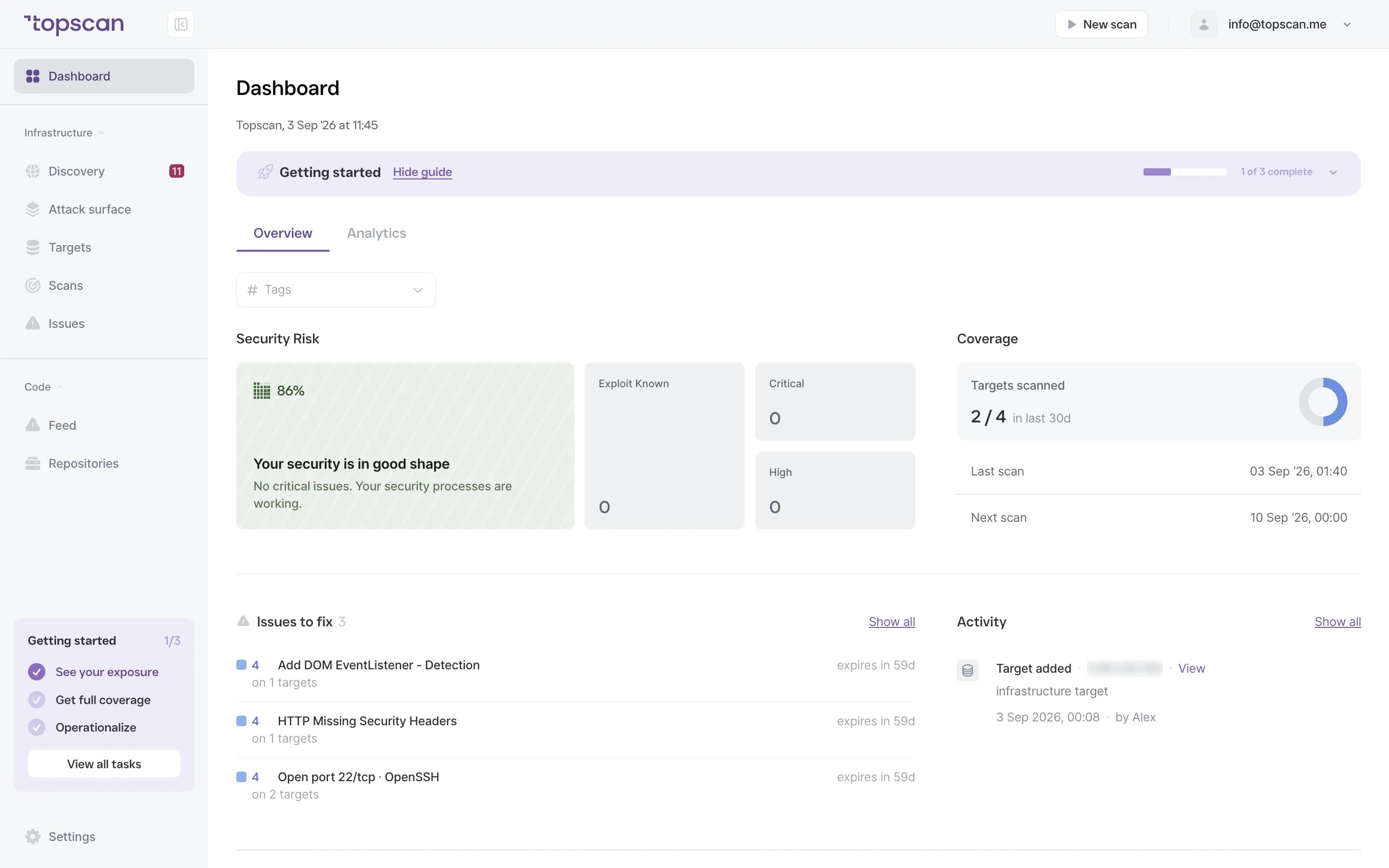The width and height of the screenshot is (1389, 868).
Task: Show all Activity entries
Action: pos(1337,621)
